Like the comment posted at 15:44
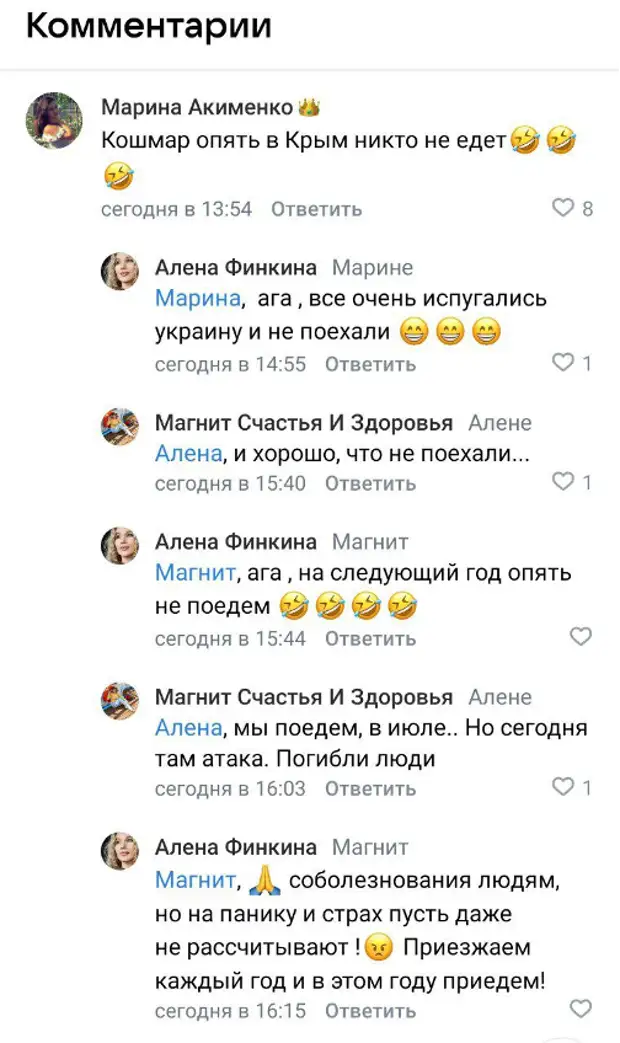 click(x=580, y=637)
